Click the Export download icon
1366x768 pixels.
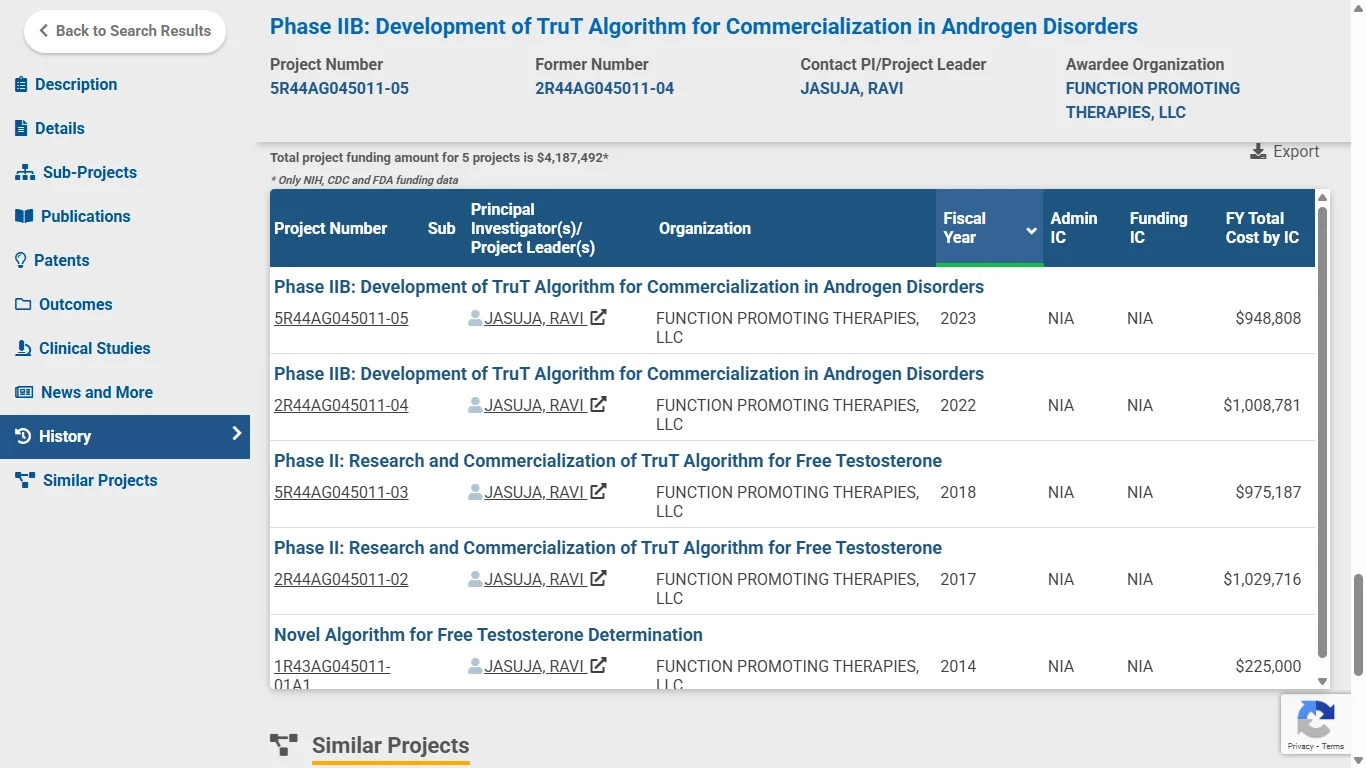pos(1258,152)
